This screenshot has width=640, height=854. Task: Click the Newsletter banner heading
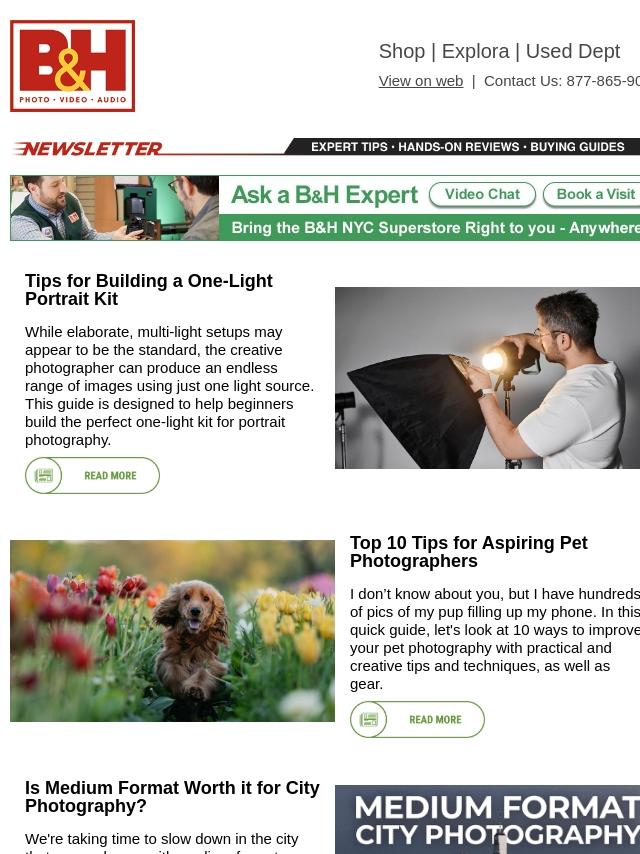[x=87, y=148]
